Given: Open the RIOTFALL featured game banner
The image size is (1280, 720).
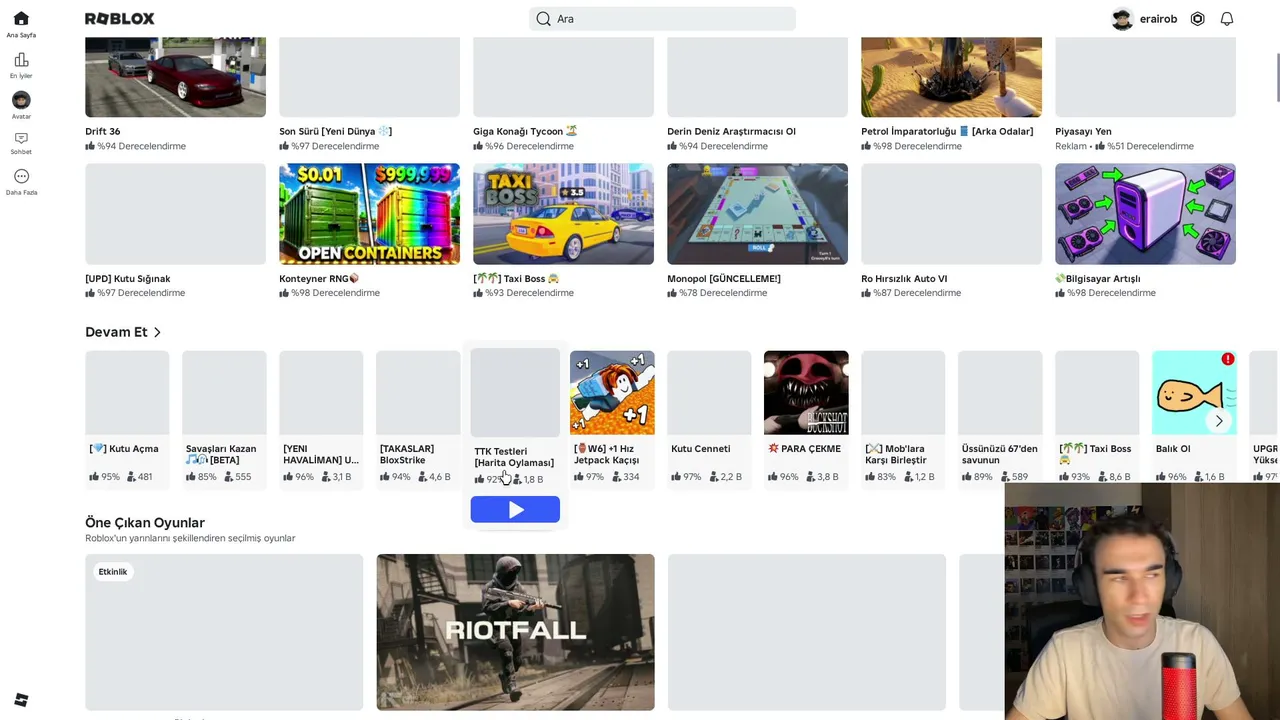Looking at the screenshot, I should click(515, 632).
